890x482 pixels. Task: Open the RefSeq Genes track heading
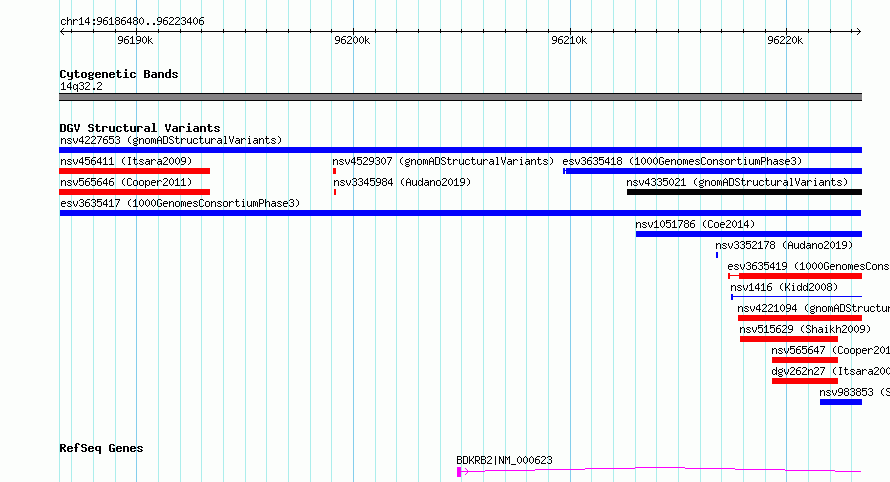pyautogui.click(x=101, y=448)
